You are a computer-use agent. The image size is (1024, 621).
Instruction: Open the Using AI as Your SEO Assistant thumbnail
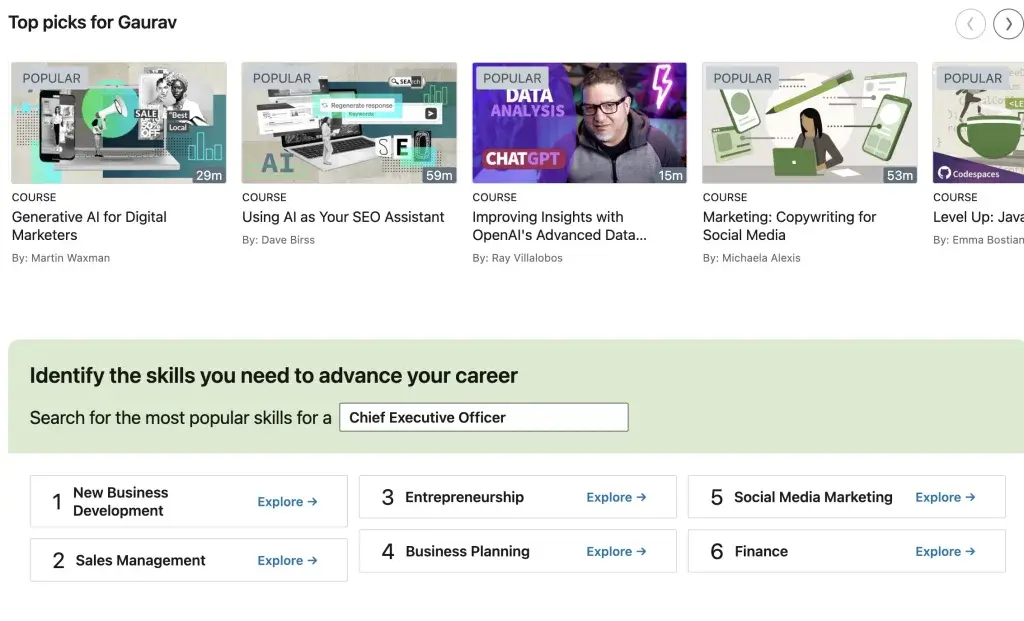348,122
